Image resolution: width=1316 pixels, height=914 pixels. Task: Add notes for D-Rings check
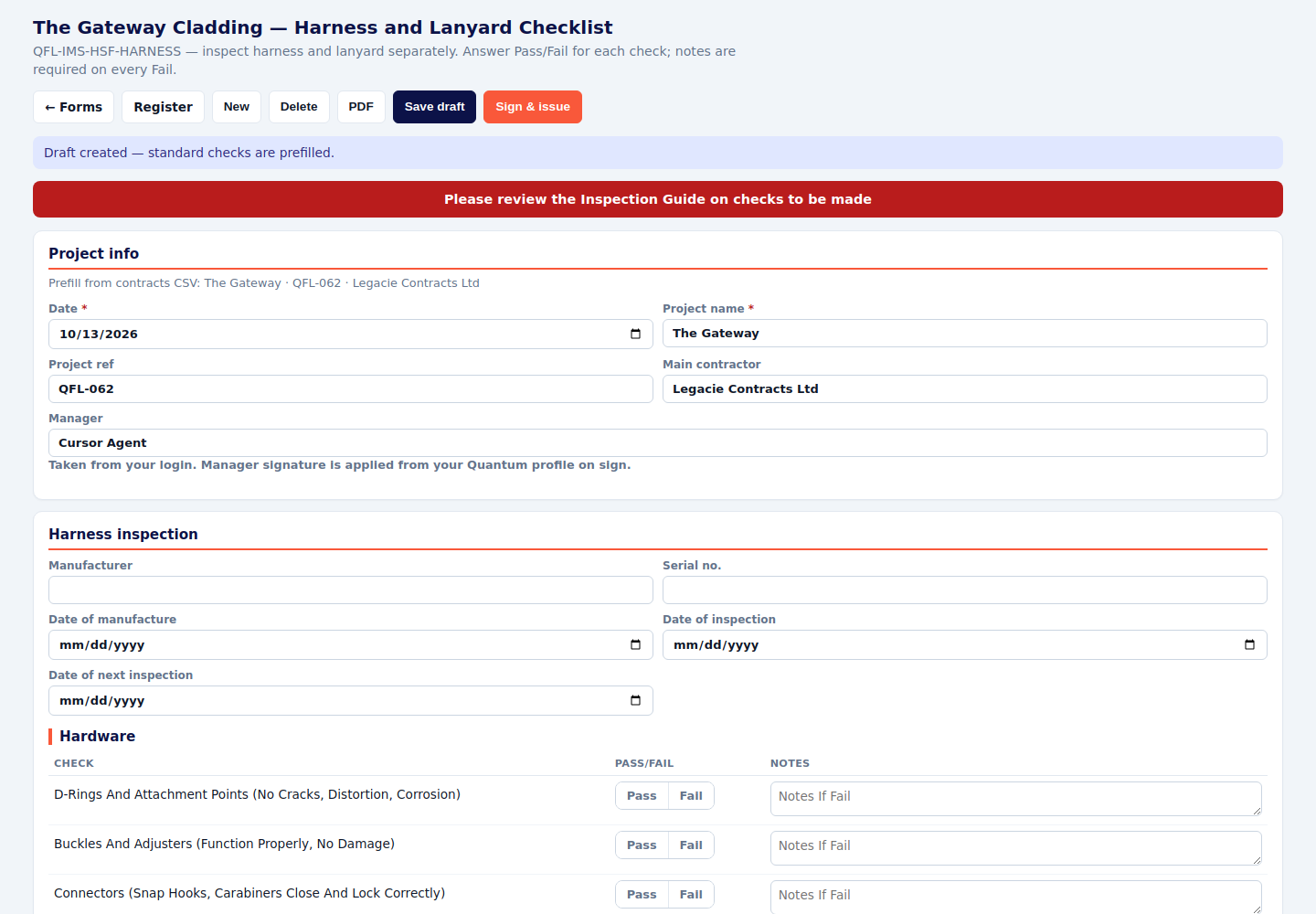click(x=1016, y=799)
